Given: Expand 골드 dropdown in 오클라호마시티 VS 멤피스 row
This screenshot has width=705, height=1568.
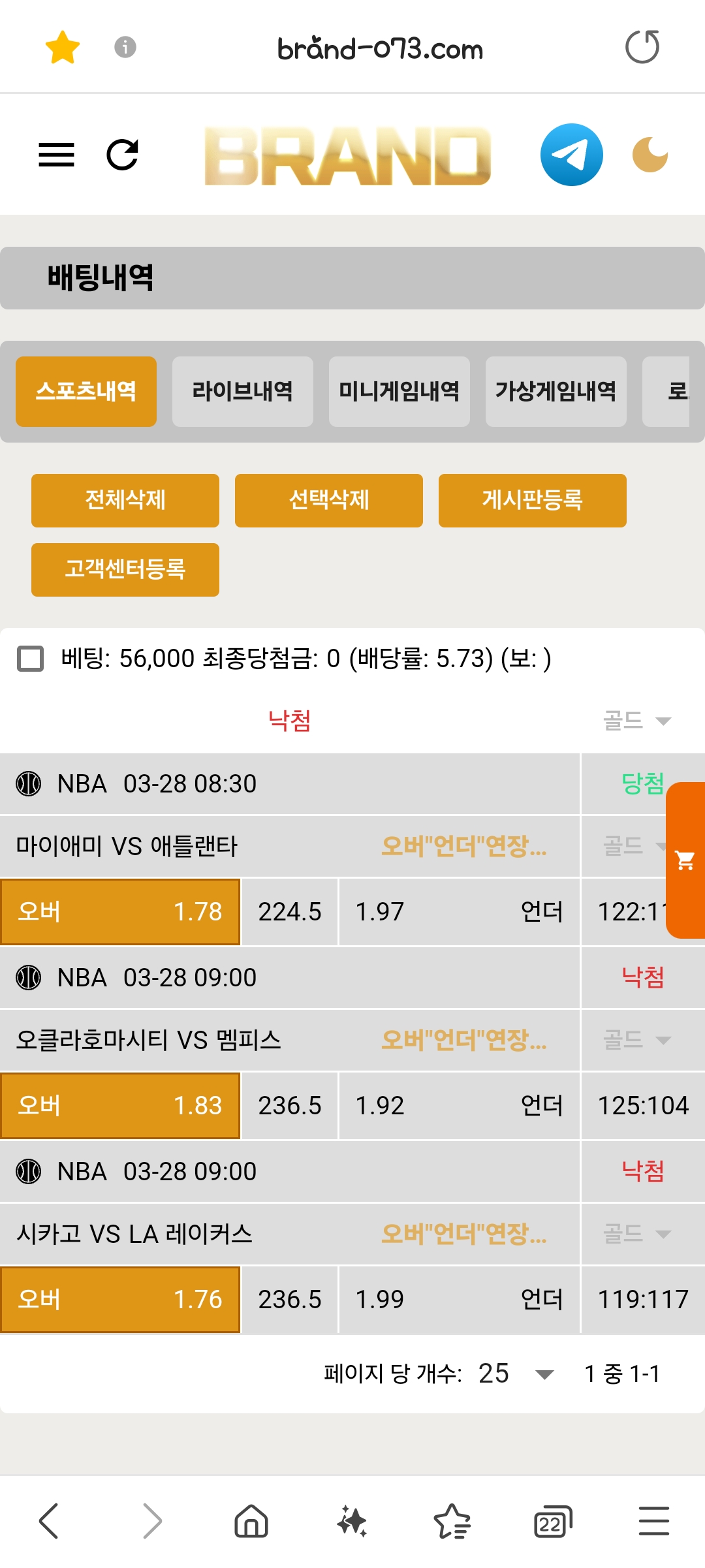Looking at the screenshot, I should tap(636, 1040).
